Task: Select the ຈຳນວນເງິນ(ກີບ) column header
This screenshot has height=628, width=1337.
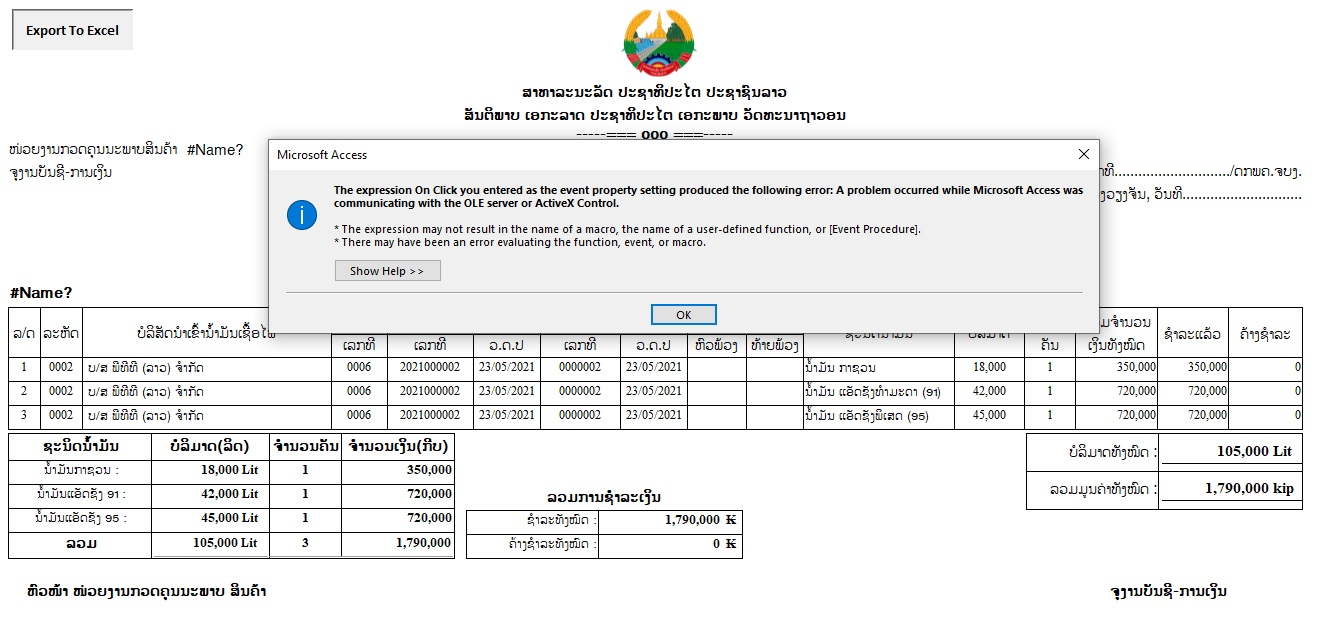Action: coord(398,446)
